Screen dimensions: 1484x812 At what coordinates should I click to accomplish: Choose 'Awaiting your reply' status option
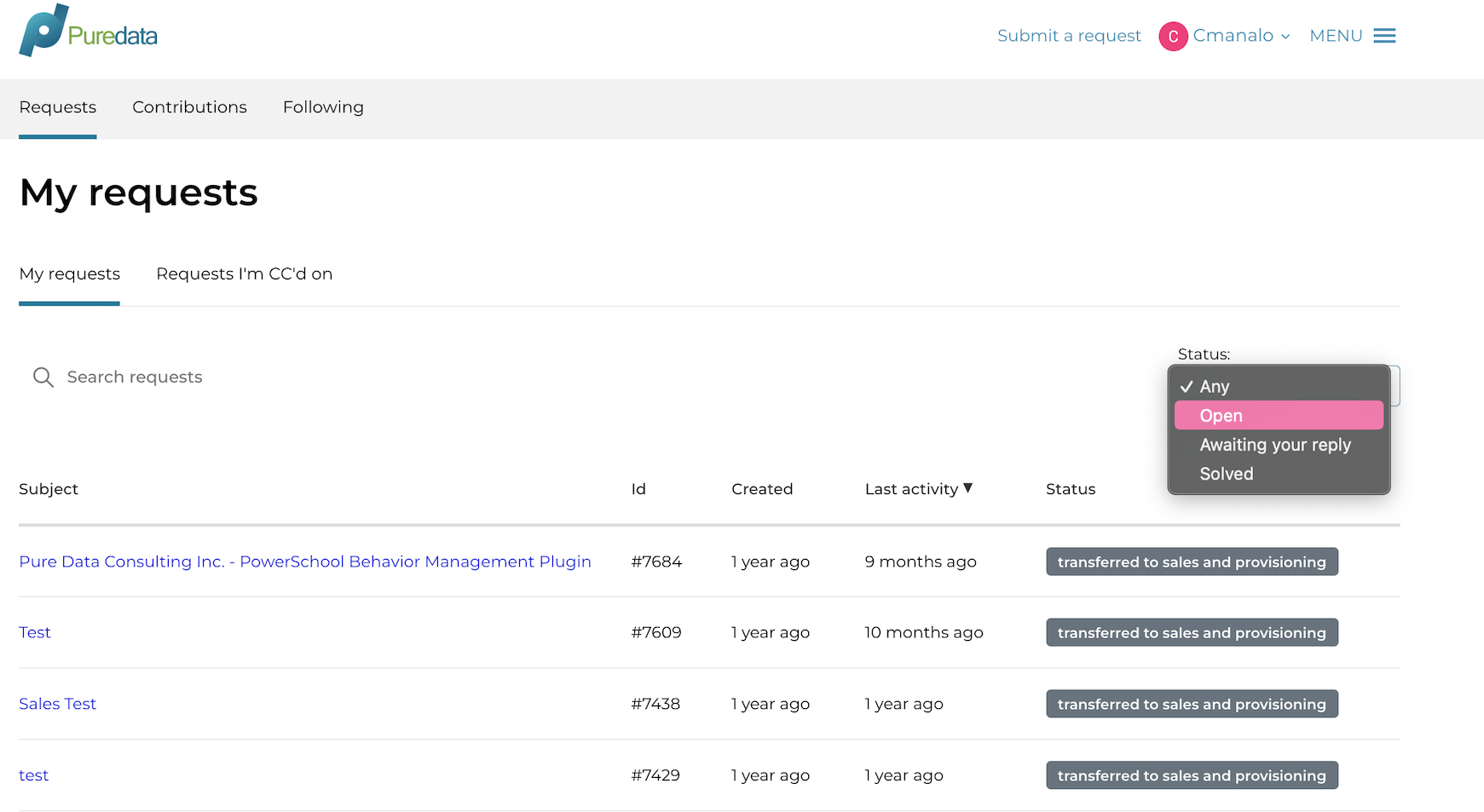pyautogui.click(x=1274, y=444)
